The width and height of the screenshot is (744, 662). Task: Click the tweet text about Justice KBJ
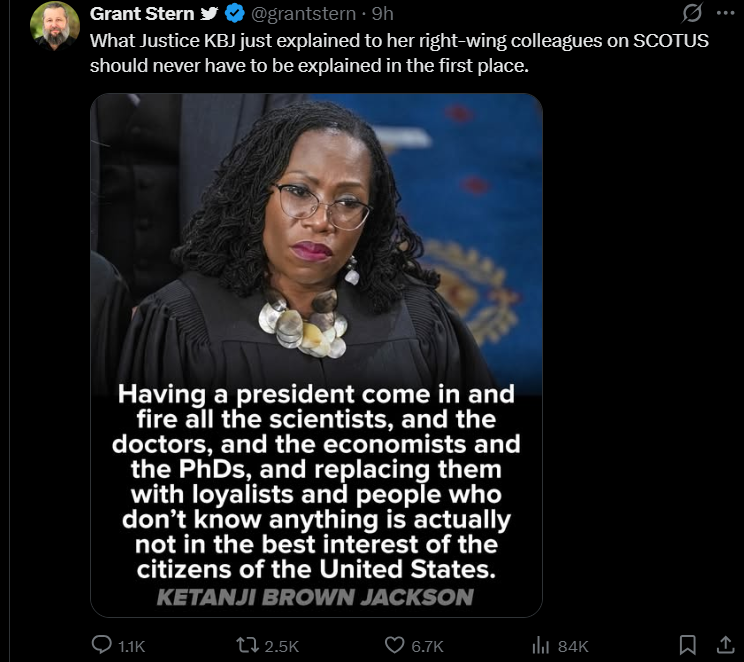pyautogui.click(x=399, y=53)
